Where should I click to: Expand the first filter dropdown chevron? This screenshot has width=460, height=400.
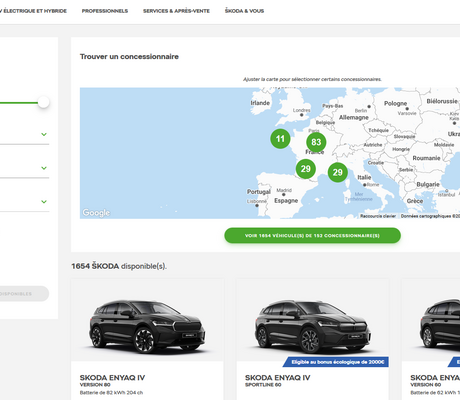44,134
